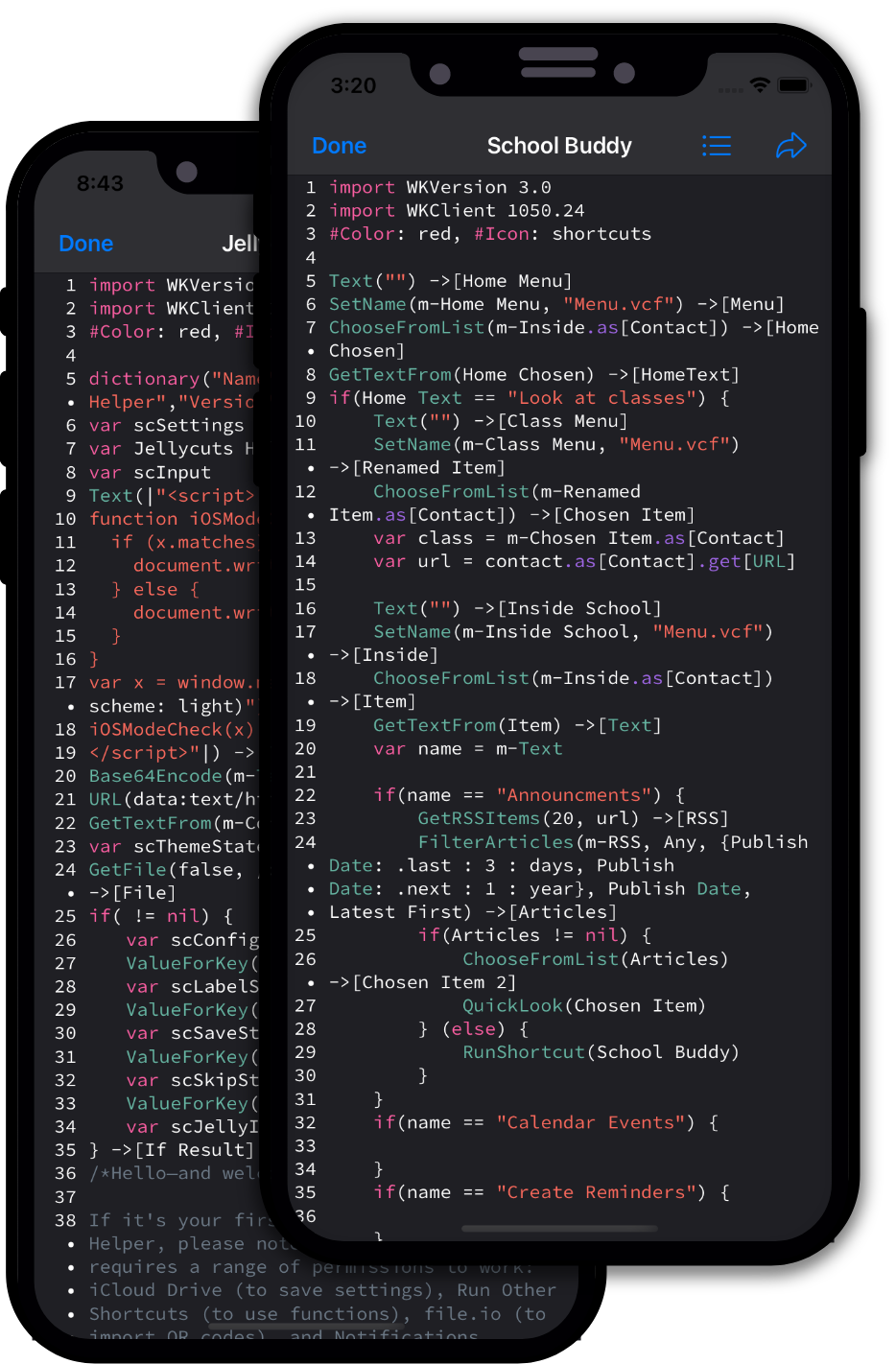Click 'function iOSMod' on back phone line 10
Screen dimensions: 896x1364
pos(173,519)
